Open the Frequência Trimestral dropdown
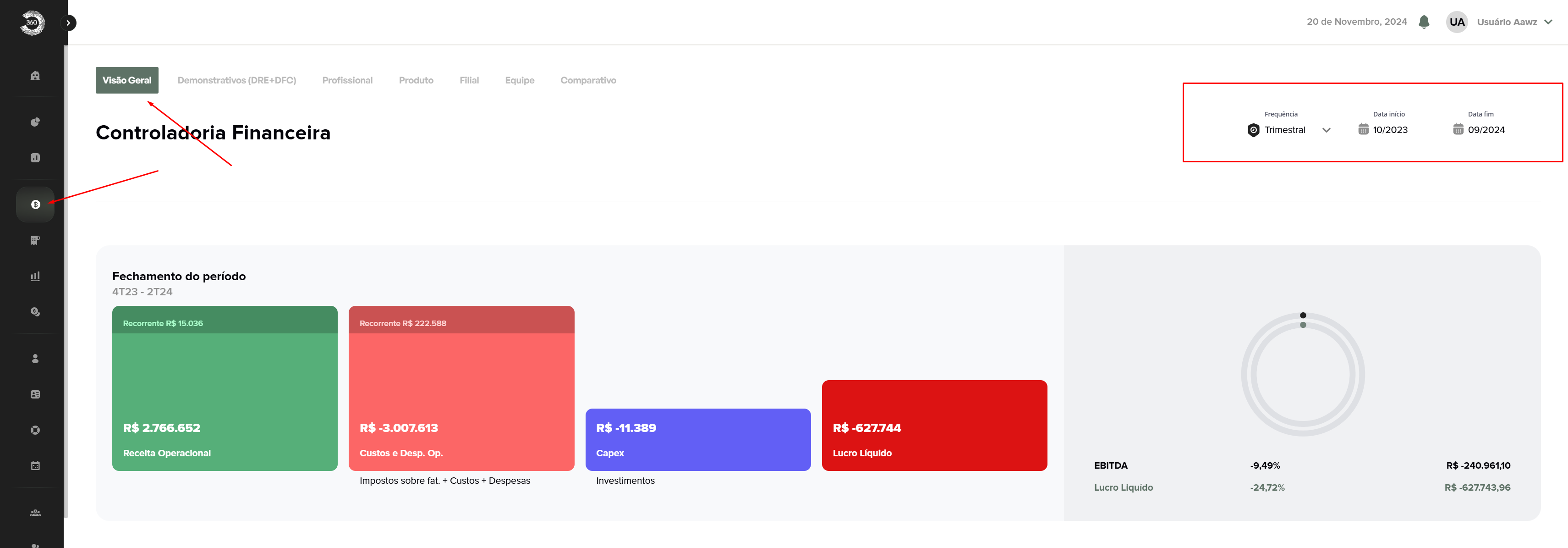Image resolution: width=1568 pixels, height=548 pixels. pyautogui.click(x=1288, y=130)
